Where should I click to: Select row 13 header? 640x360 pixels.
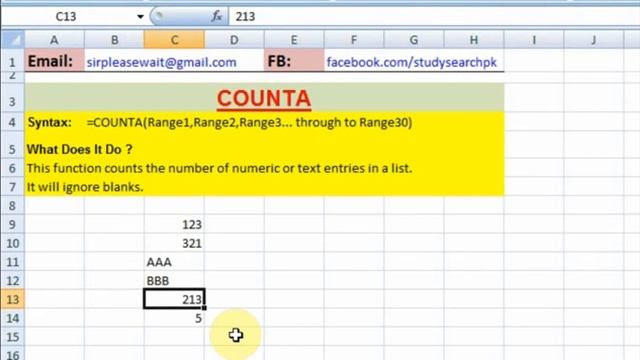point(13,299)
